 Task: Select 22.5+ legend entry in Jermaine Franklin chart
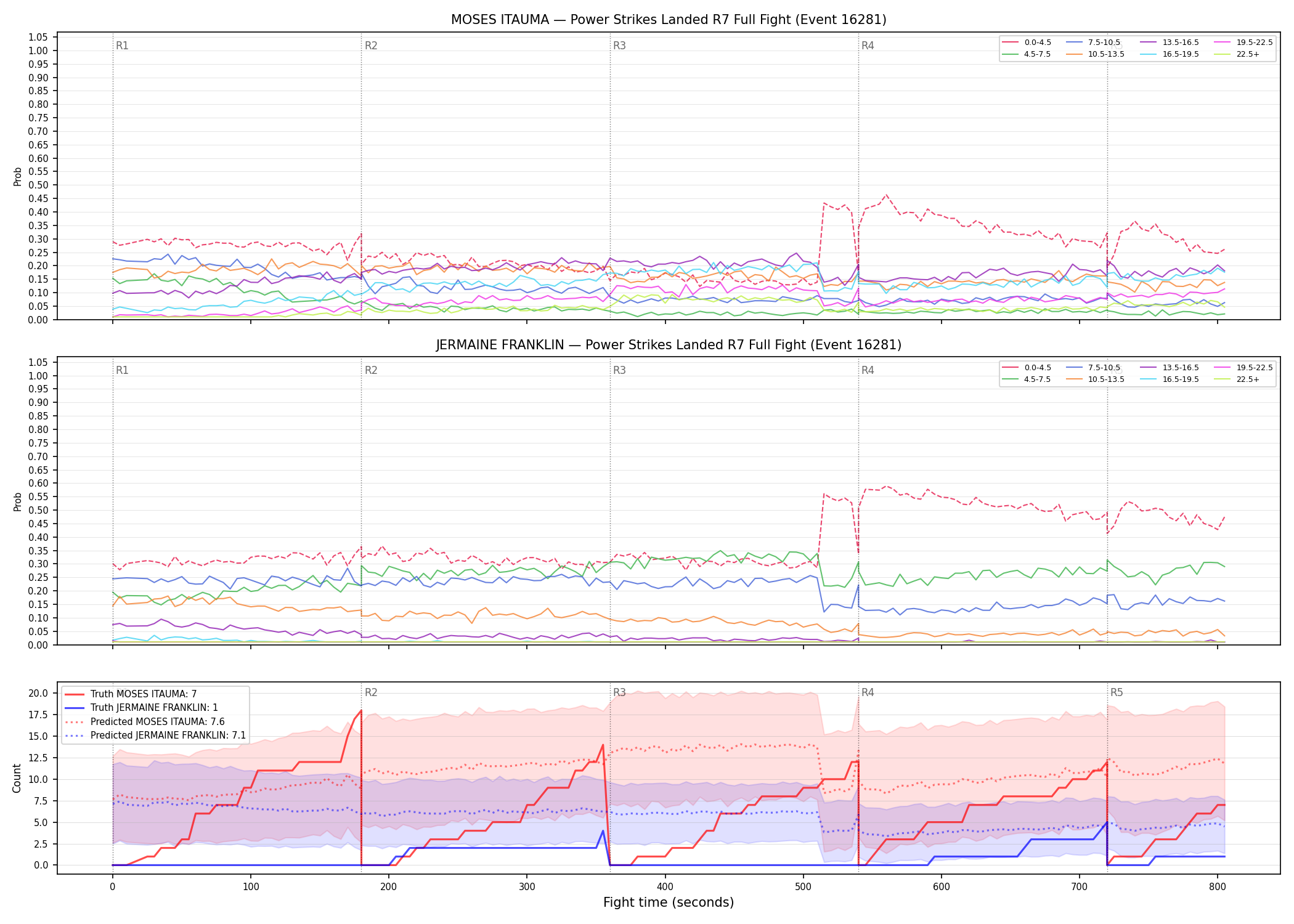coord(1237,379)
